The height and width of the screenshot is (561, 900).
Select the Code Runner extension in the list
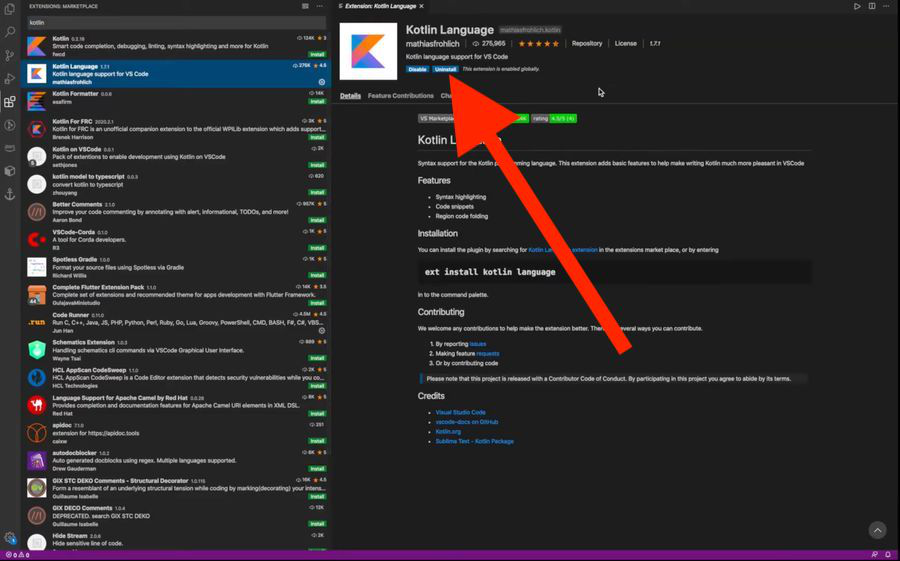coord(176,323)
